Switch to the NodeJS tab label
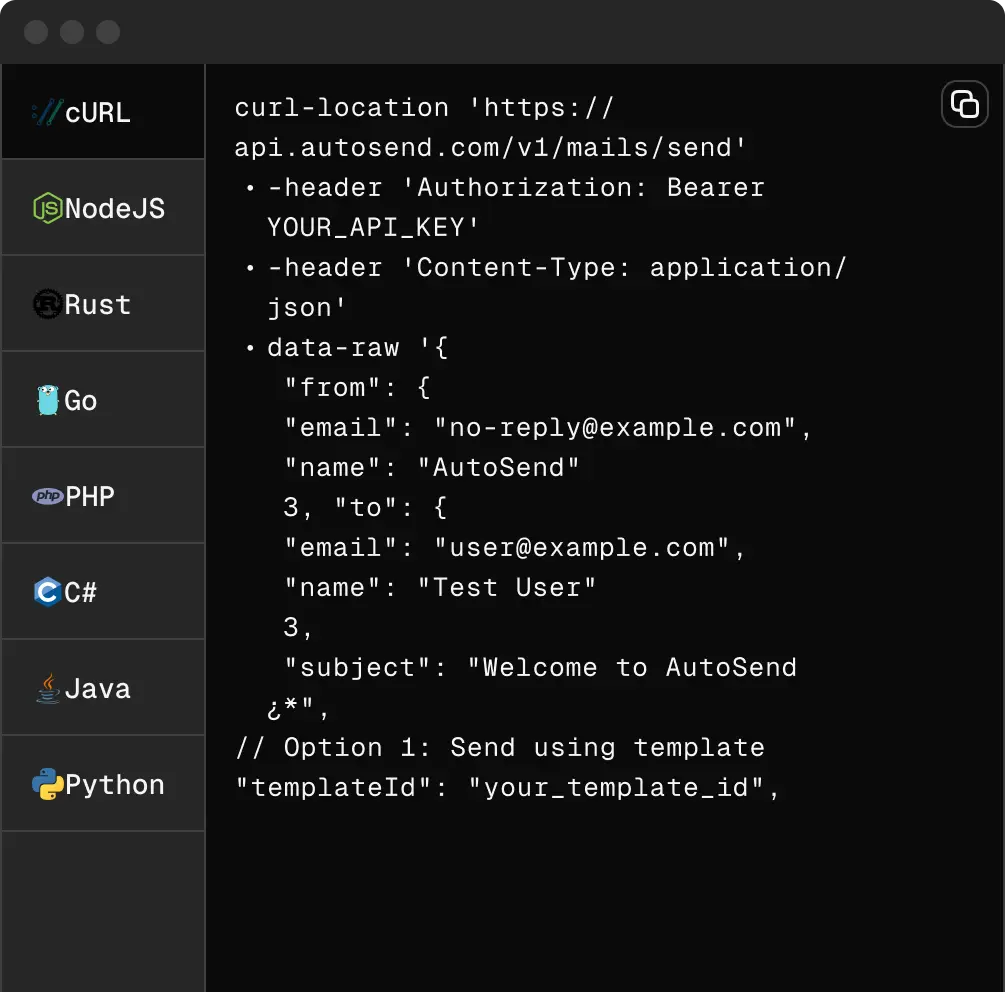Screen dimensions: 1005x992 point(115,208)
